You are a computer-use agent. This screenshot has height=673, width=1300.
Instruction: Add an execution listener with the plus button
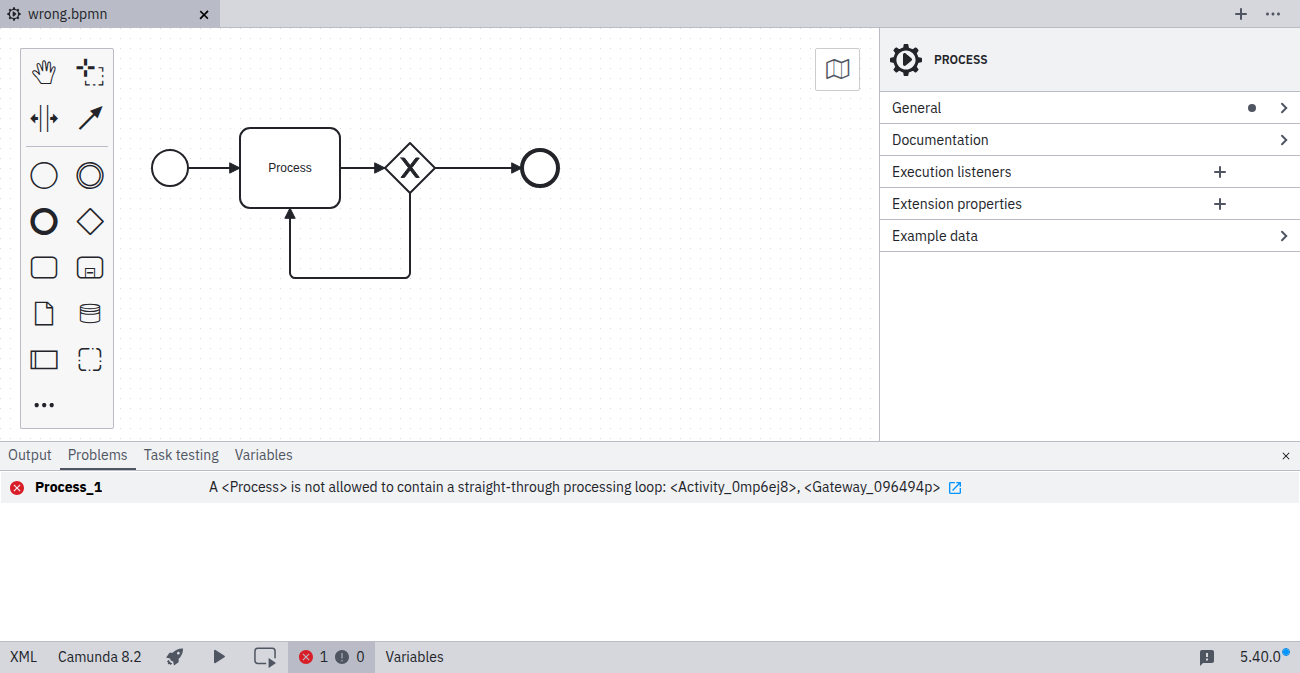click(x=1220, y=171)
